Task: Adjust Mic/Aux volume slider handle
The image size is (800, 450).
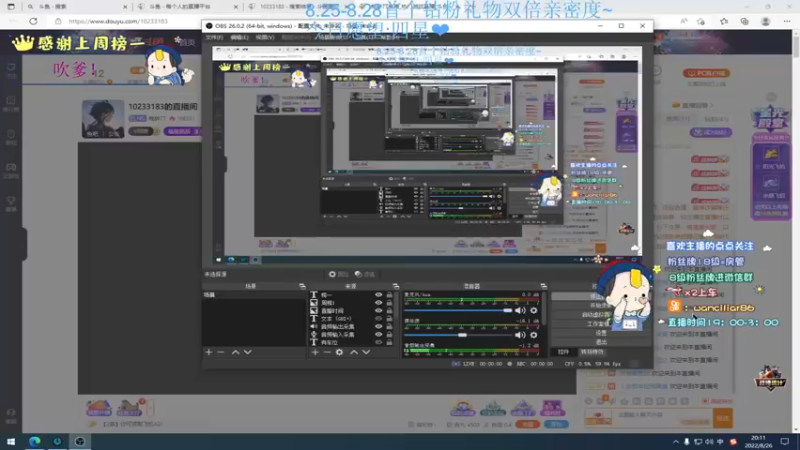Action: pos(508,310)
